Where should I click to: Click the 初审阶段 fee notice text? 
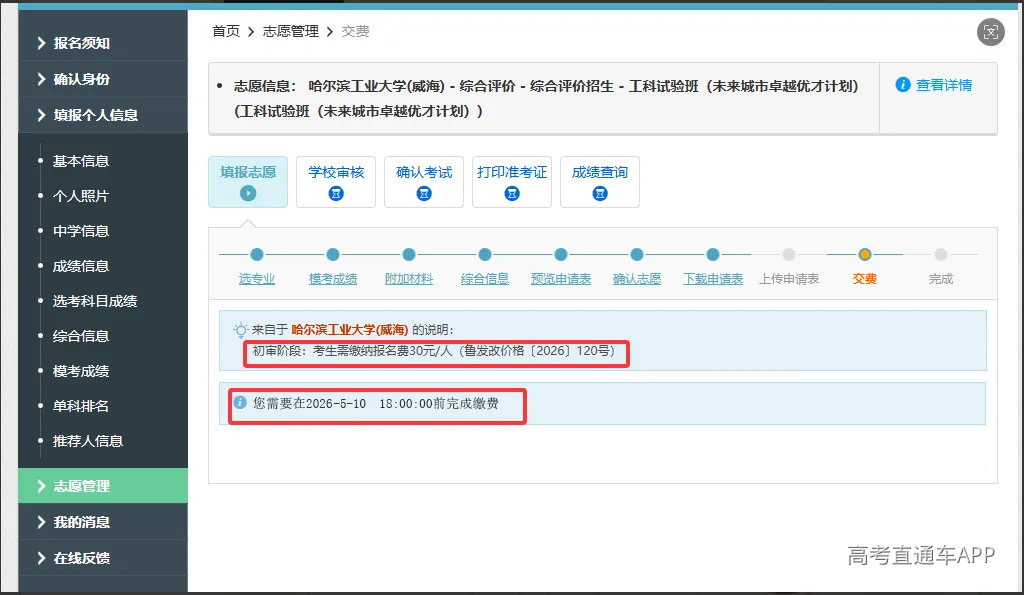pos(434,351)
